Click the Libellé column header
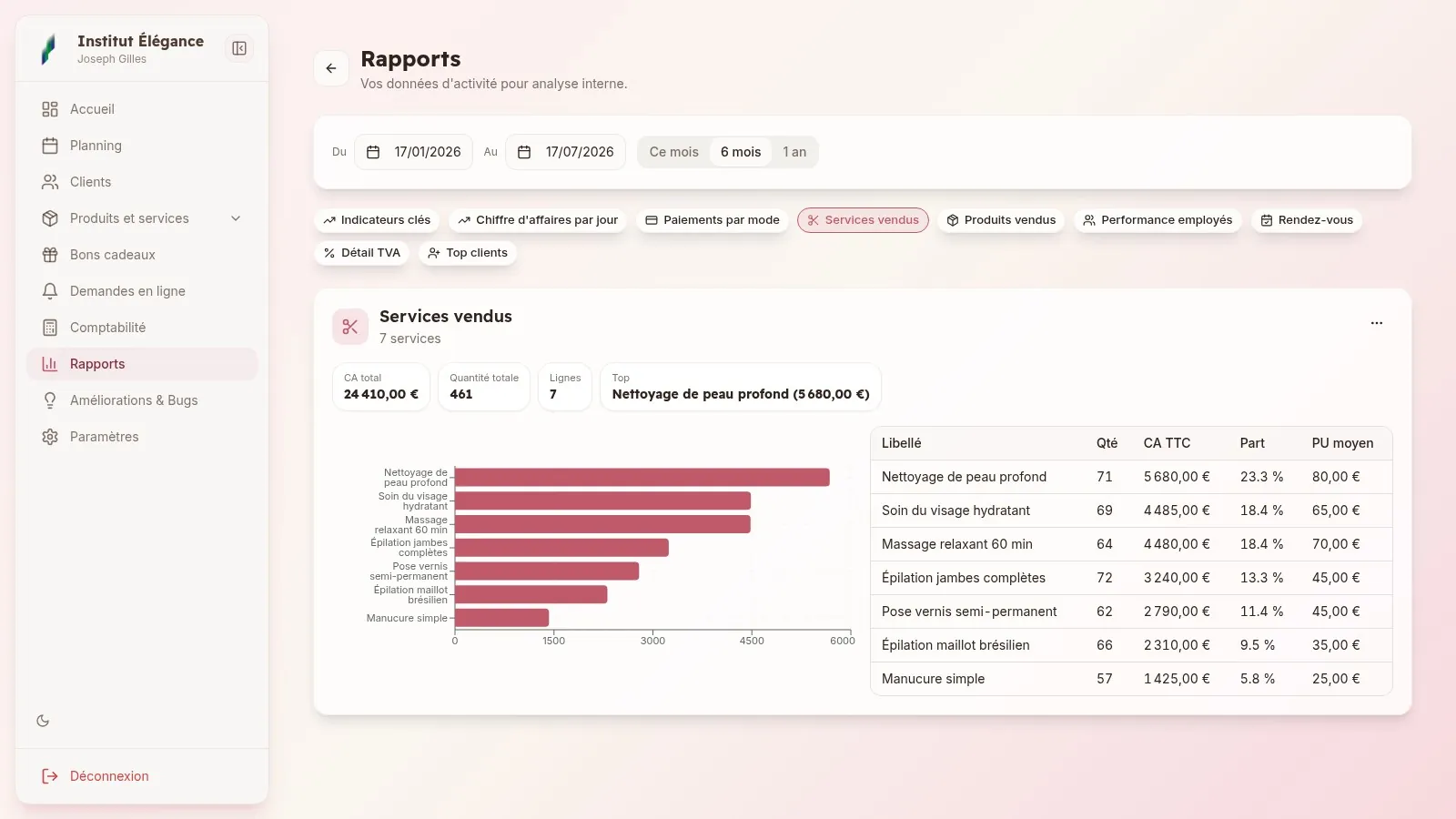 click(x=902, y=443)
